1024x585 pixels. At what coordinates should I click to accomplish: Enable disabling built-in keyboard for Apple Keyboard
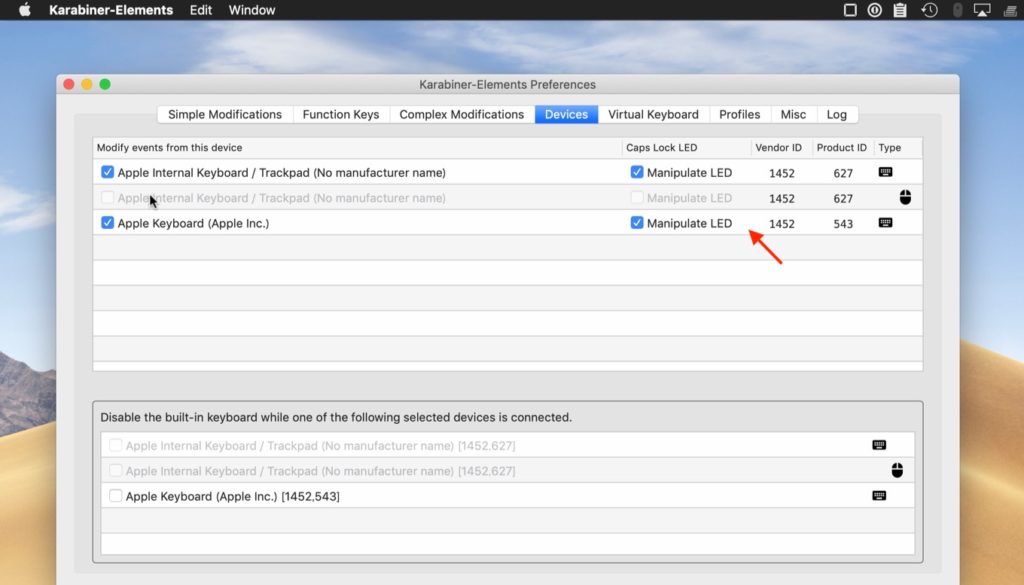click(x=116, y=496)
